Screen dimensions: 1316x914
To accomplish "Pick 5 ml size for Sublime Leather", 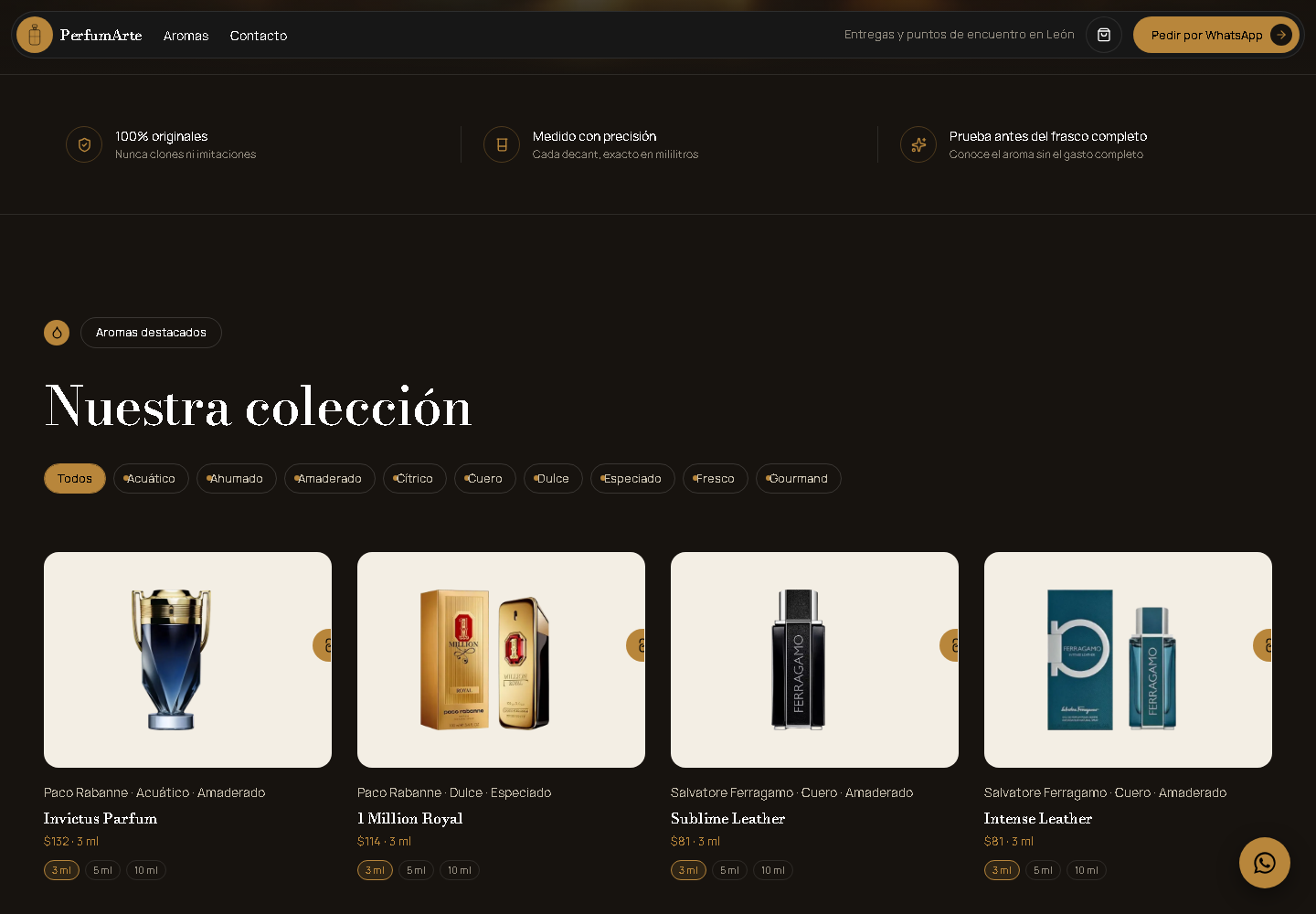I will pyautogui.click(x=729, y=870).
